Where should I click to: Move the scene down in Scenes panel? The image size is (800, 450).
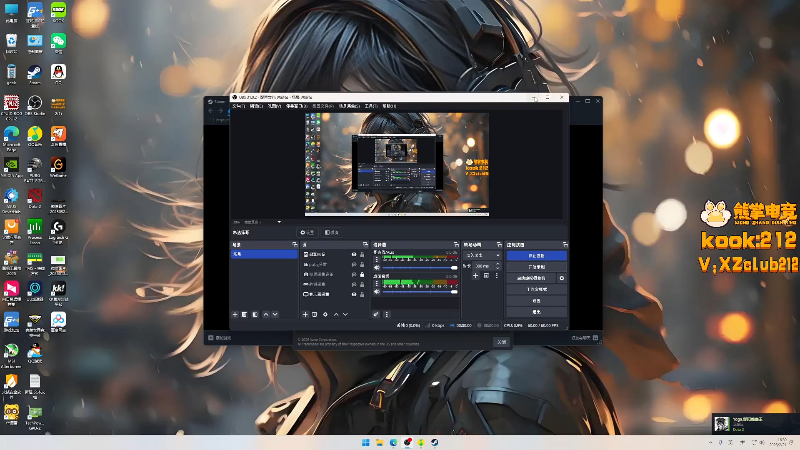pyautogui.click(x=275, y=314)
